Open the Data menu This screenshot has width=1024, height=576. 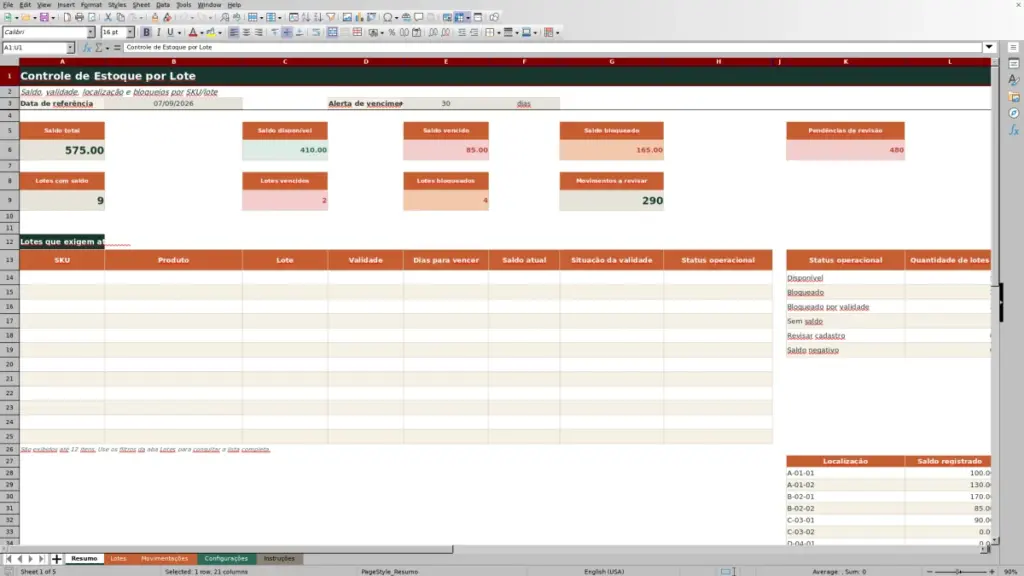163,5
